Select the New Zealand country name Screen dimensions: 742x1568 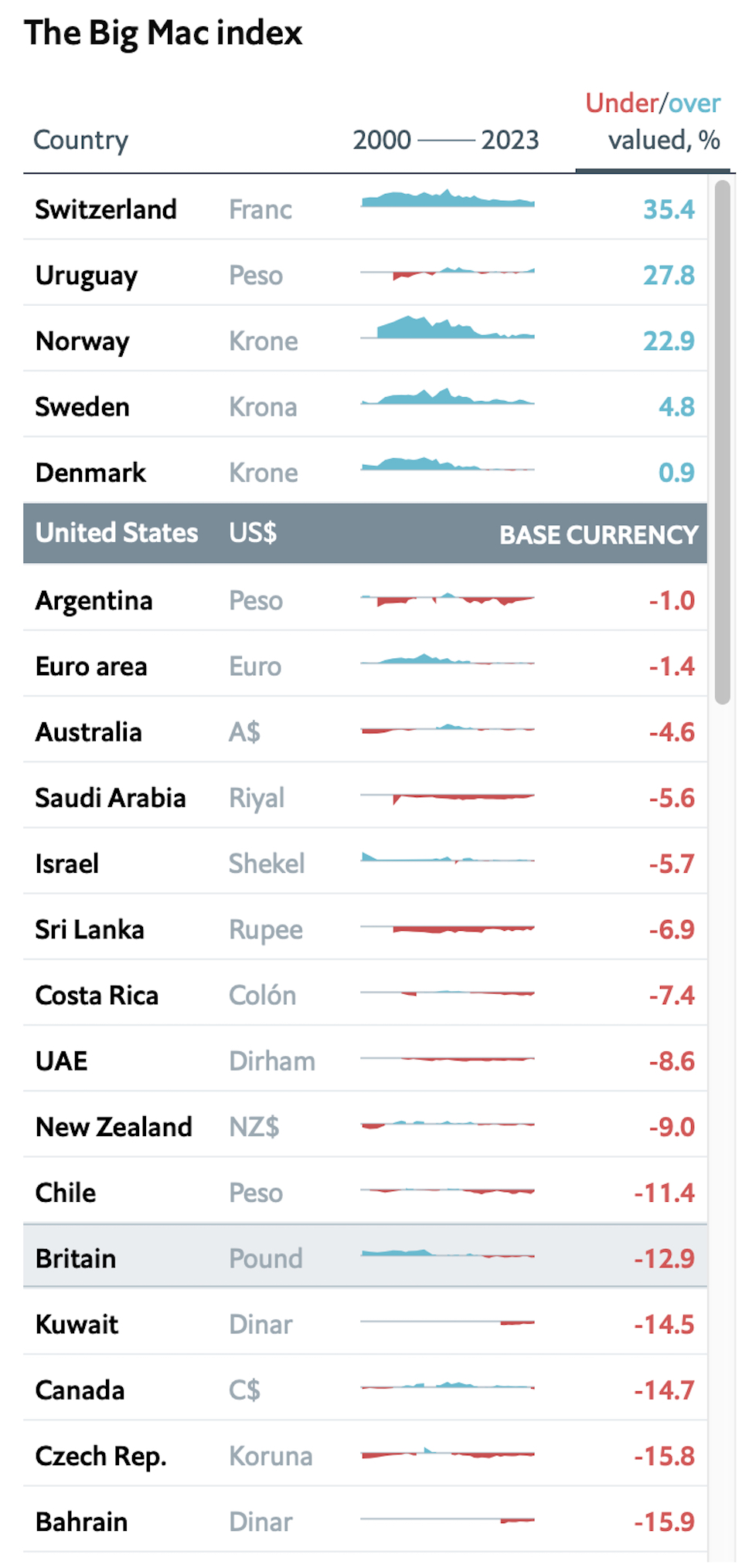pyautogui.click(x=114, y=1126)
